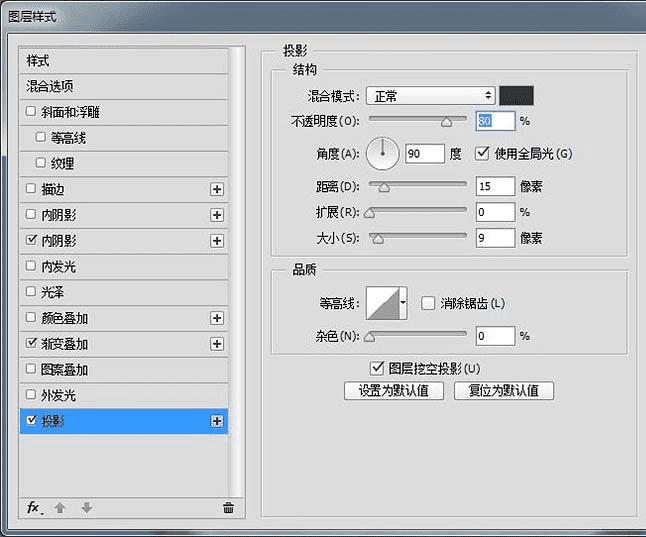This screenshot has height=537, width=646.
Task: Click the 角度 value field showing 90
Action: (x=425, y=154)
